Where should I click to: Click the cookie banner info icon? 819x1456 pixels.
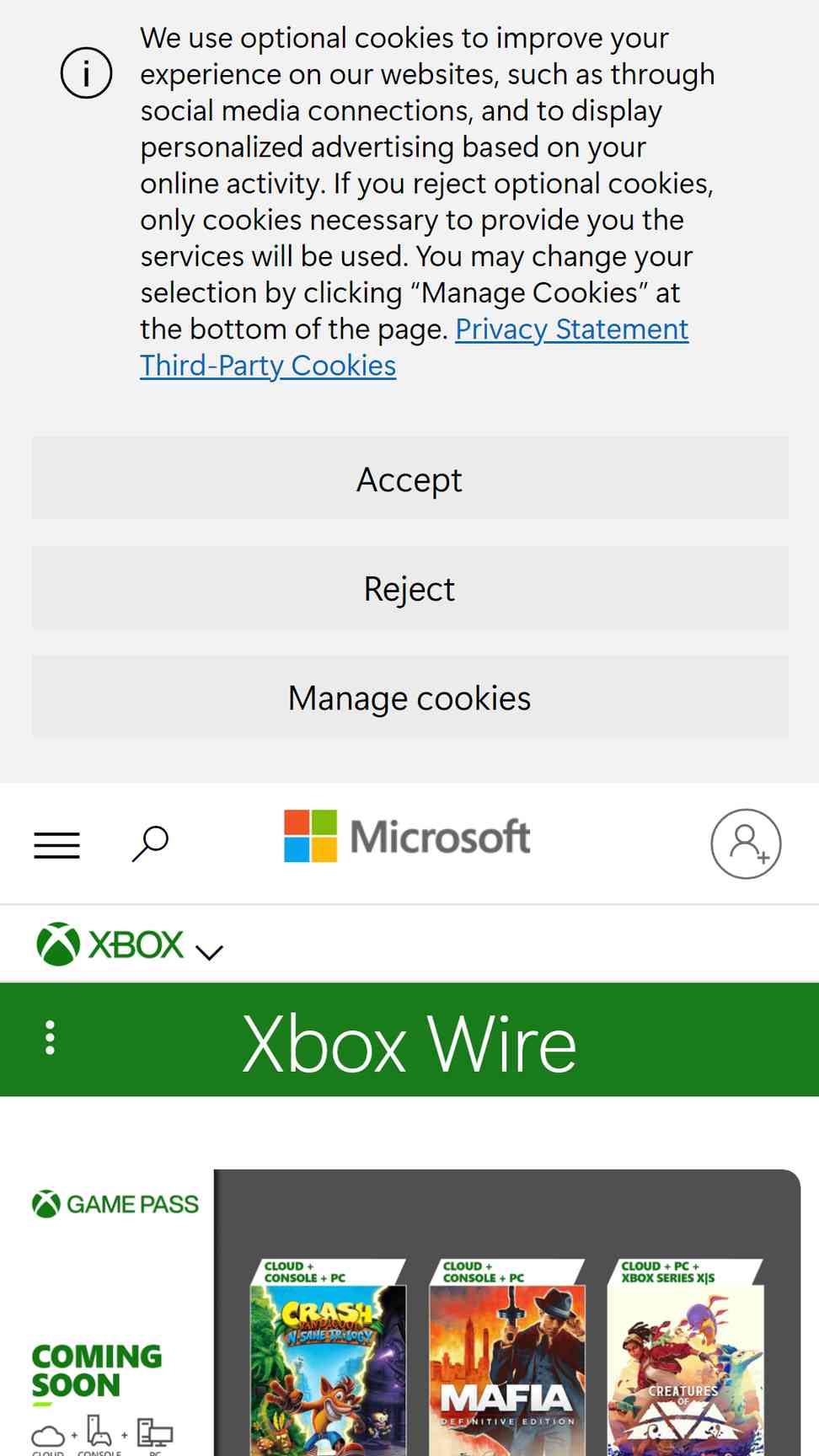coord(86,72)
